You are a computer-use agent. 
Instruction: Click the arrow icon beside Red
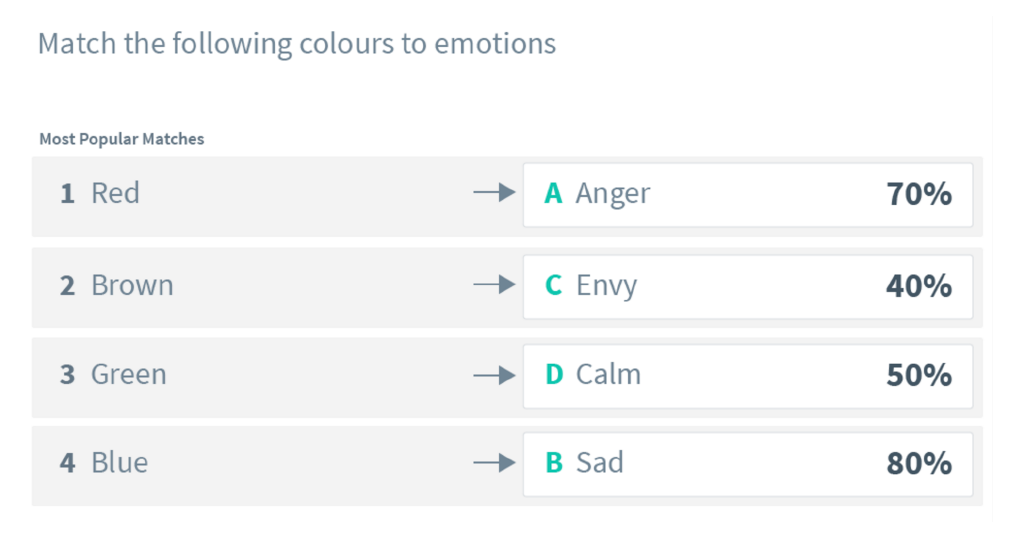pyautogui.click(x=495, y=192)
